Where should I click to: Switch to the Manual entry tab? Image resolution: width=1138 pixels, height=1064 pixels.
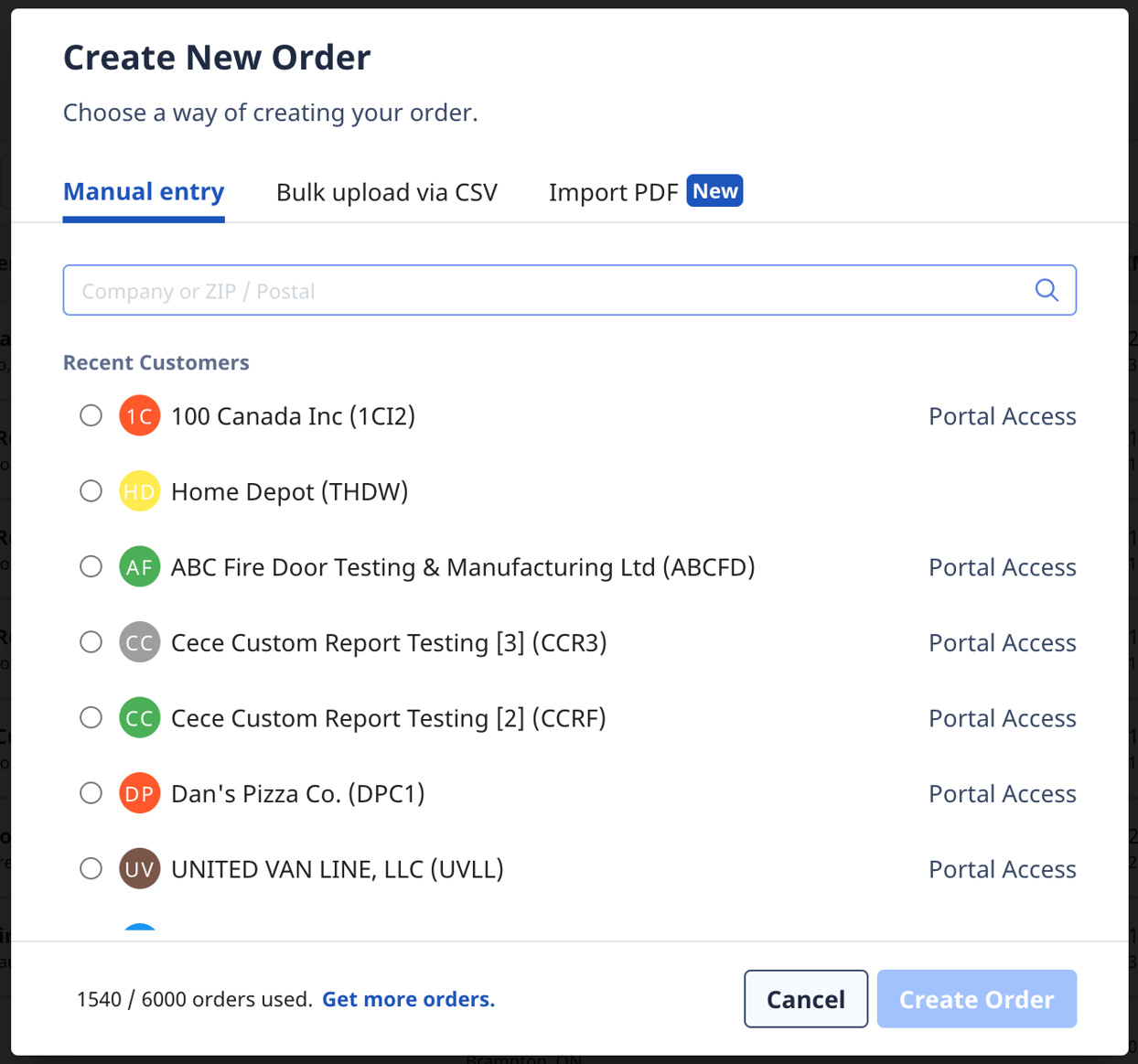pyautogui.click(x=143, y=192)
